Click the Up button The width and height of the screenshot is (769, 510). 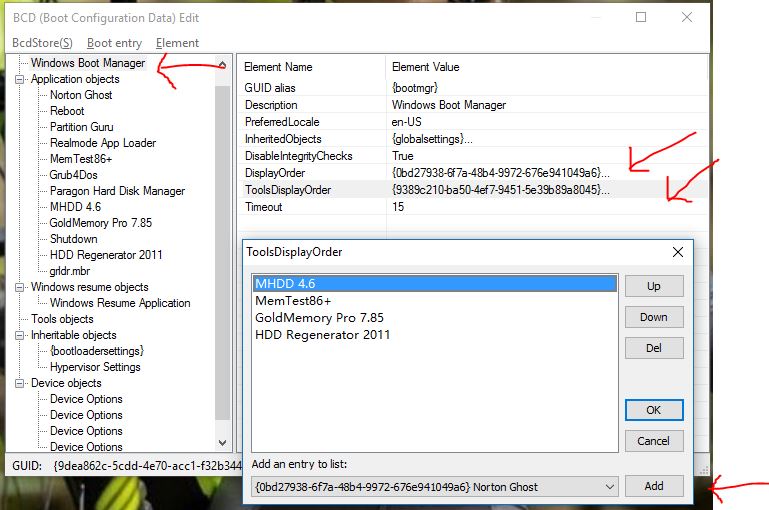click(x=654, y=286)
